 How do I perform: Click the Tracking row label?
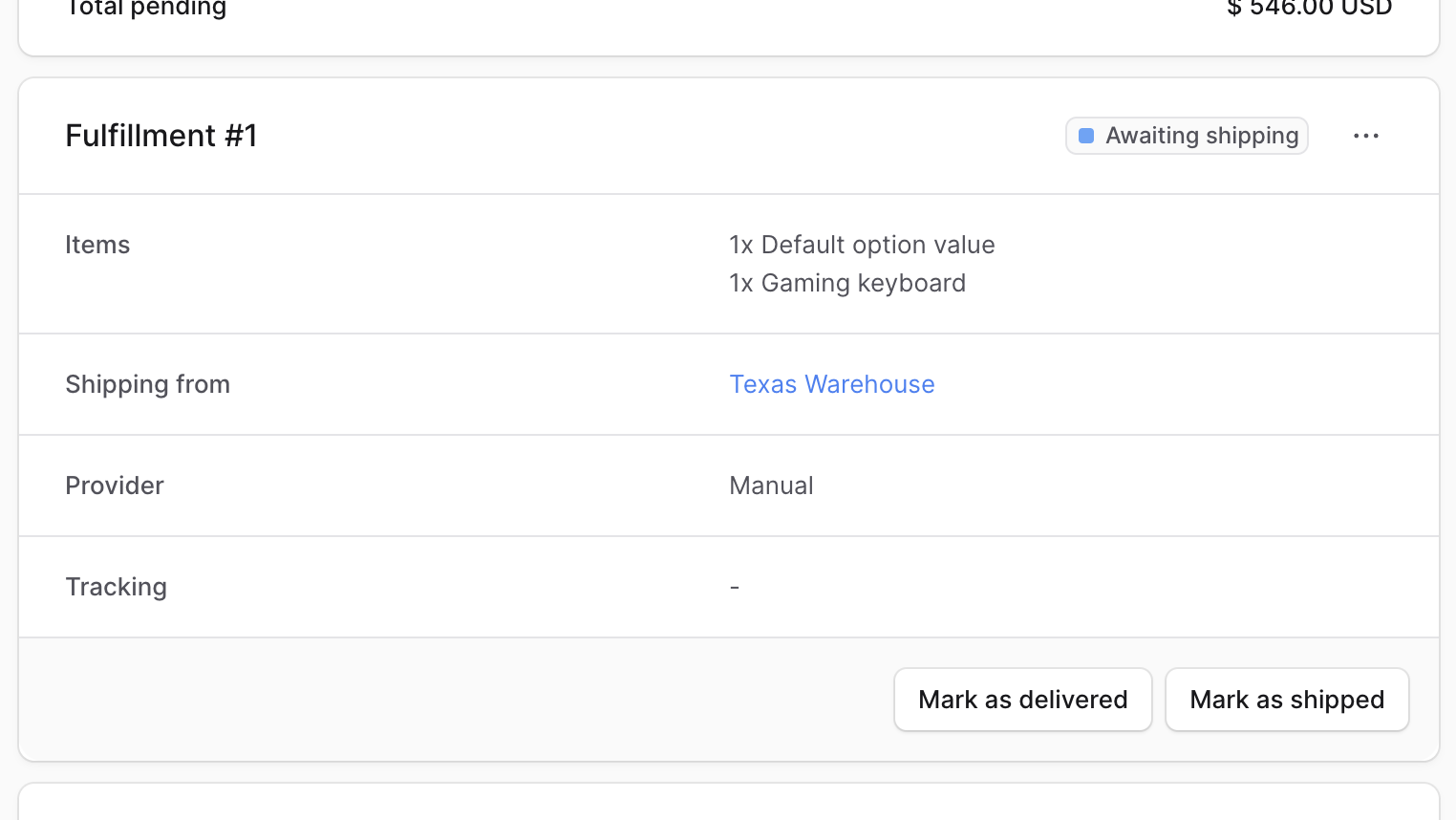(116, 587)
